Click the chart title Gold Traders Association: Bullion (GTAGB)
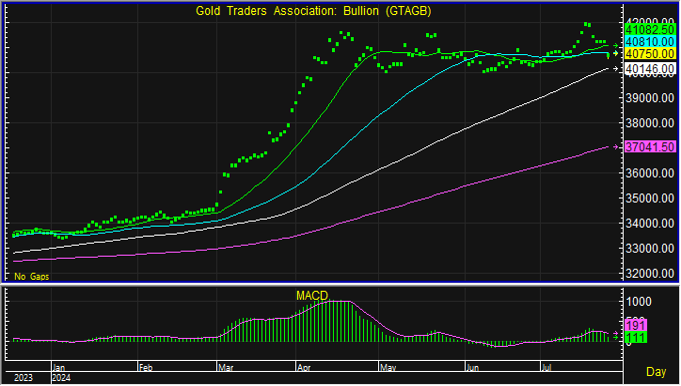The height and width of the screenshot is (386, 681). point(313,11)
